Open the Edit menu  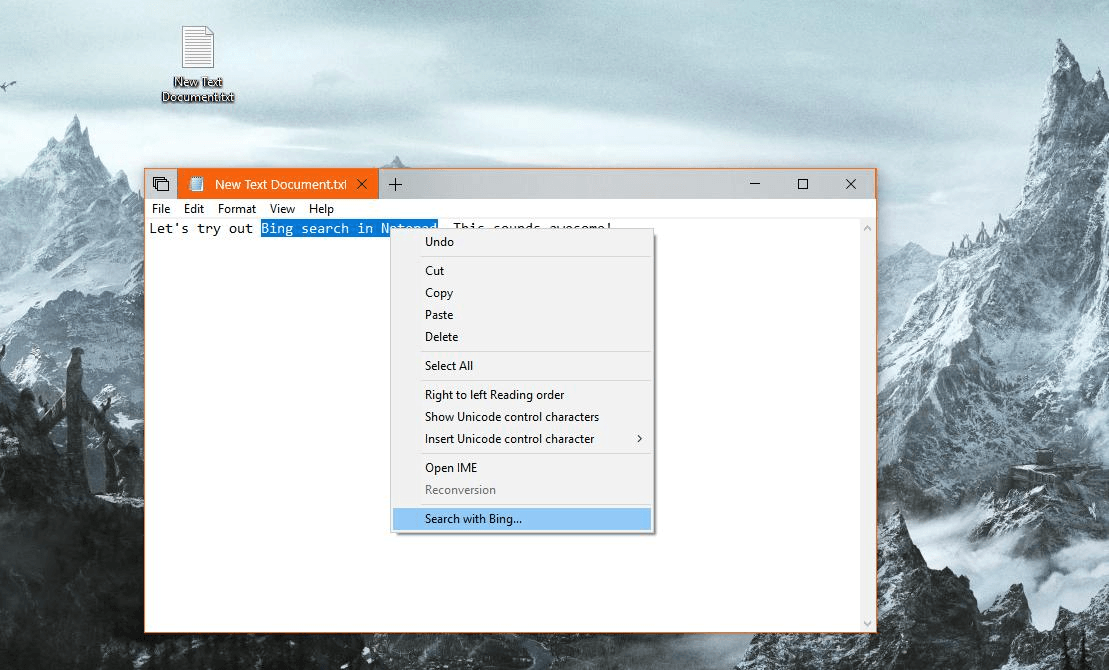(194, 209)
